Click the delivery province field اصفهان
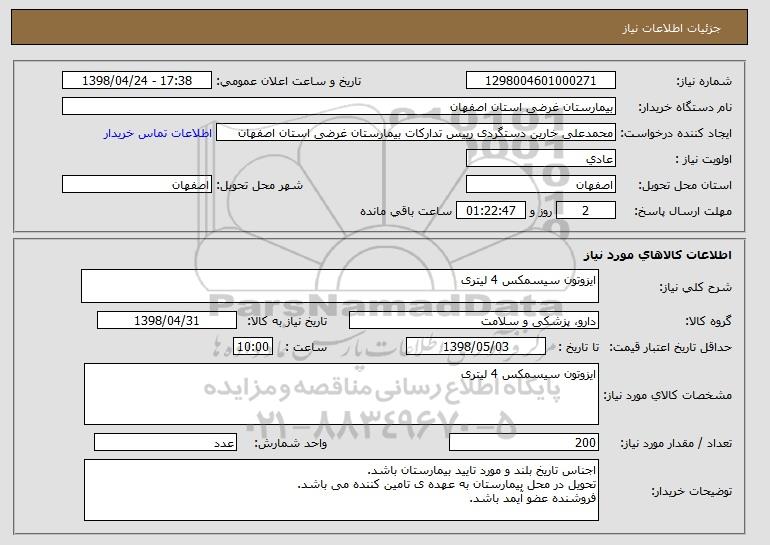Viewport: 770px width, 545px height. (541, 185)
